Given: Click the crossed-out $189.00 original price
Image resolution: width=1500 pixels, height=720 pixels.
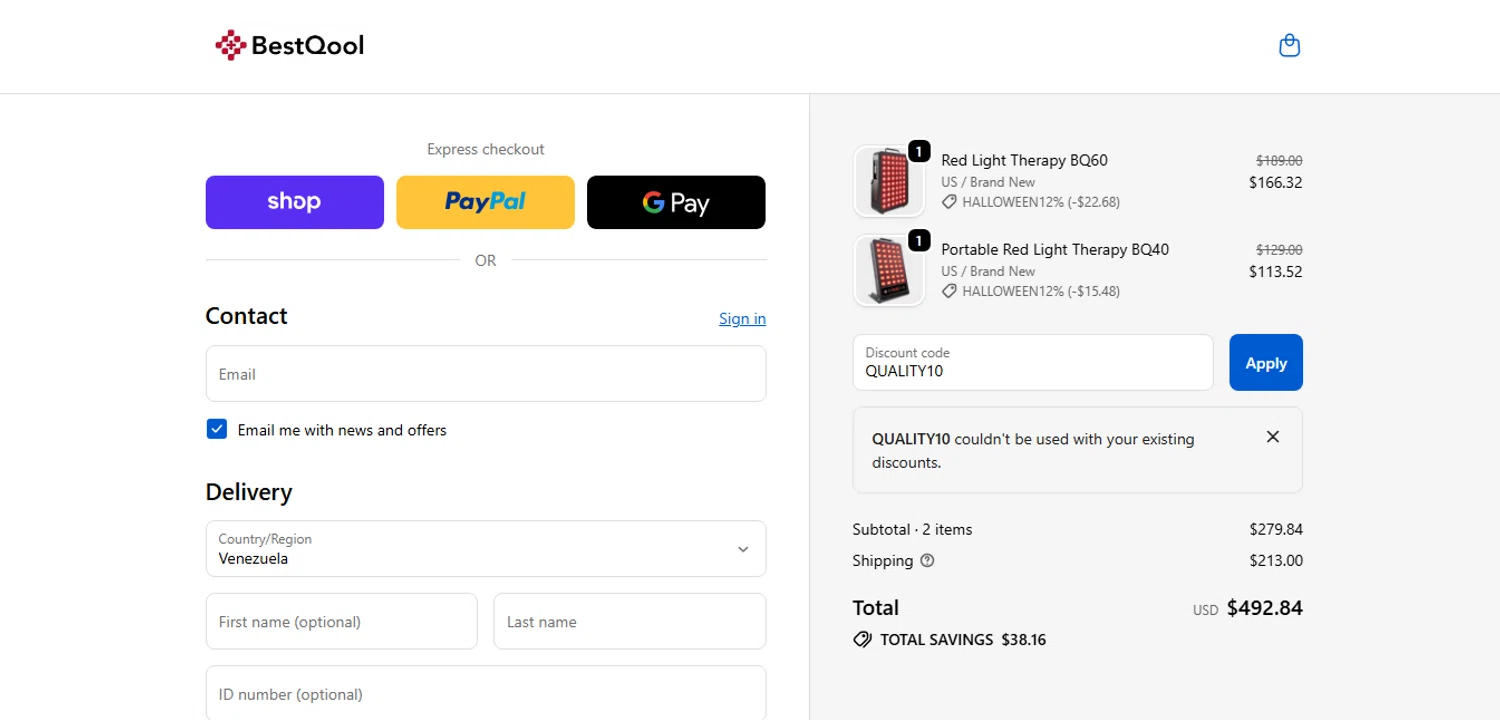Looking at the screenshot, I should pyautogui.click(x=1279, y=160).
